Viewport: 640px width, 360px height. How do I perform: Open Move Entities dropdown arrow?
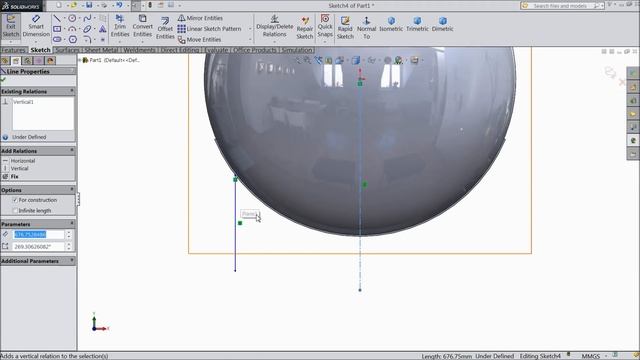250,40
